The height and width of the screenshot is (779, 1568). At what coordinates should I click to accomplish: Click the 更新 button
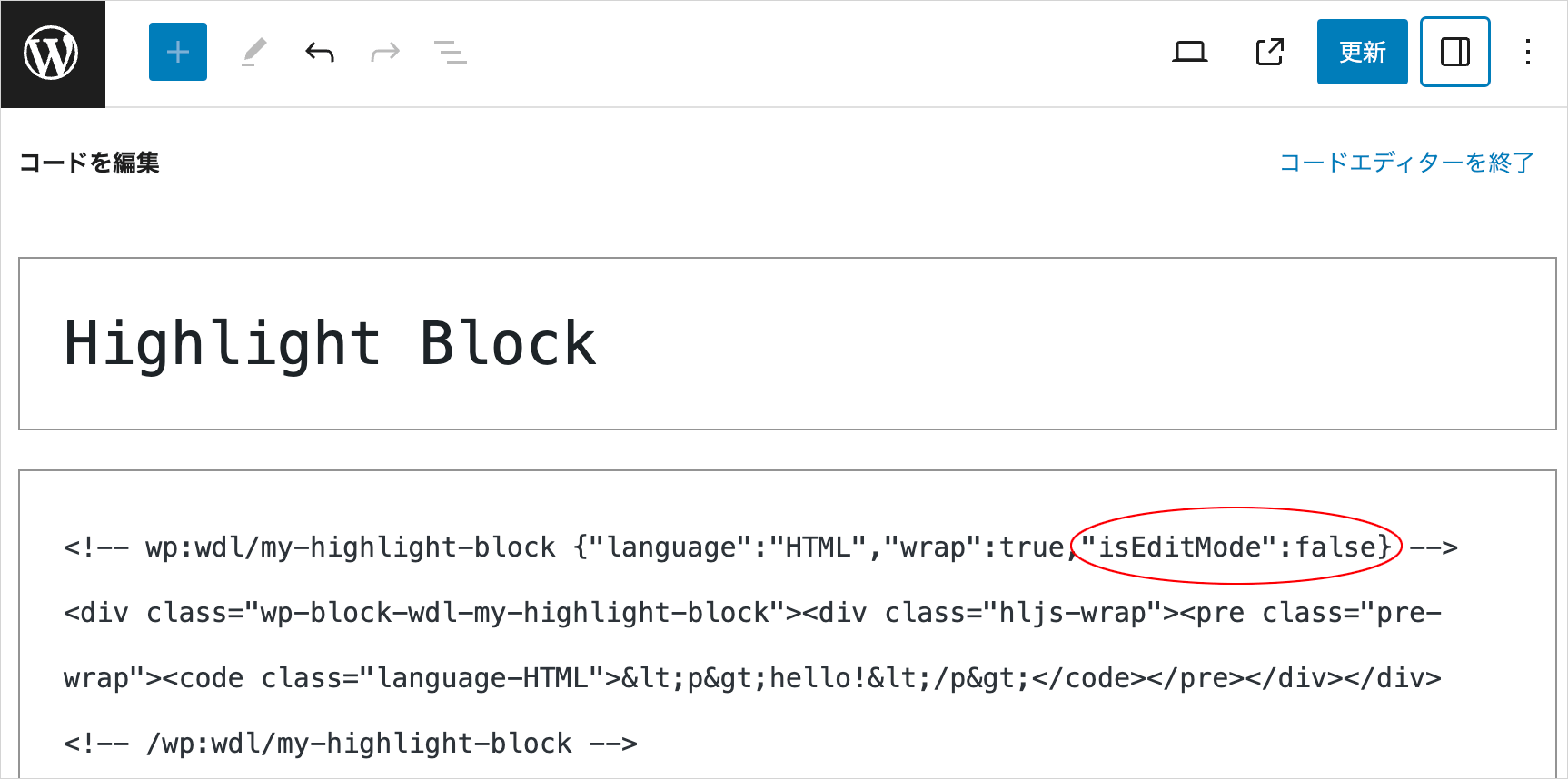1362,52
